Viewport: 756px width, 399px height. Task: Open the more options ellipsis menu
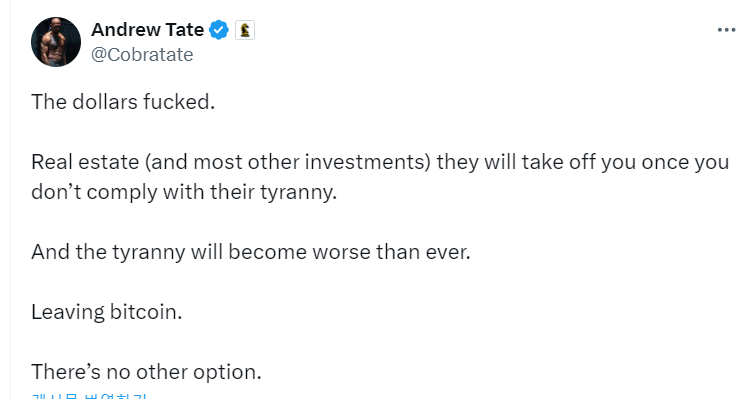click(726, 30)
